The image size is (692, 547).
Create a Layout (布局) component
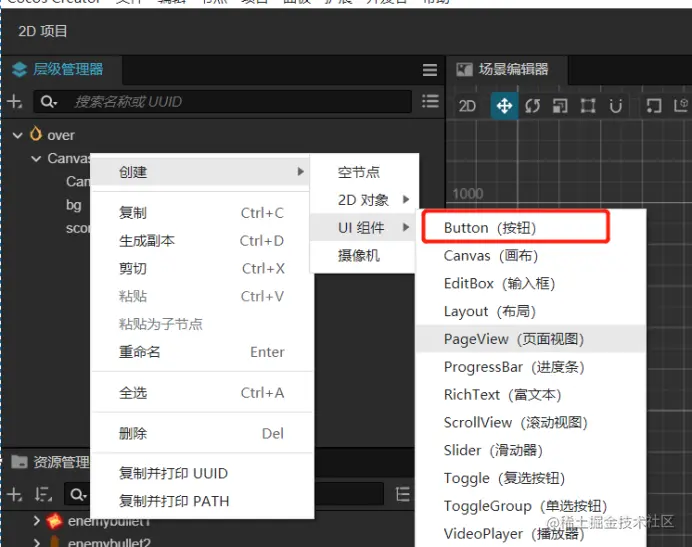click(531, 311)
